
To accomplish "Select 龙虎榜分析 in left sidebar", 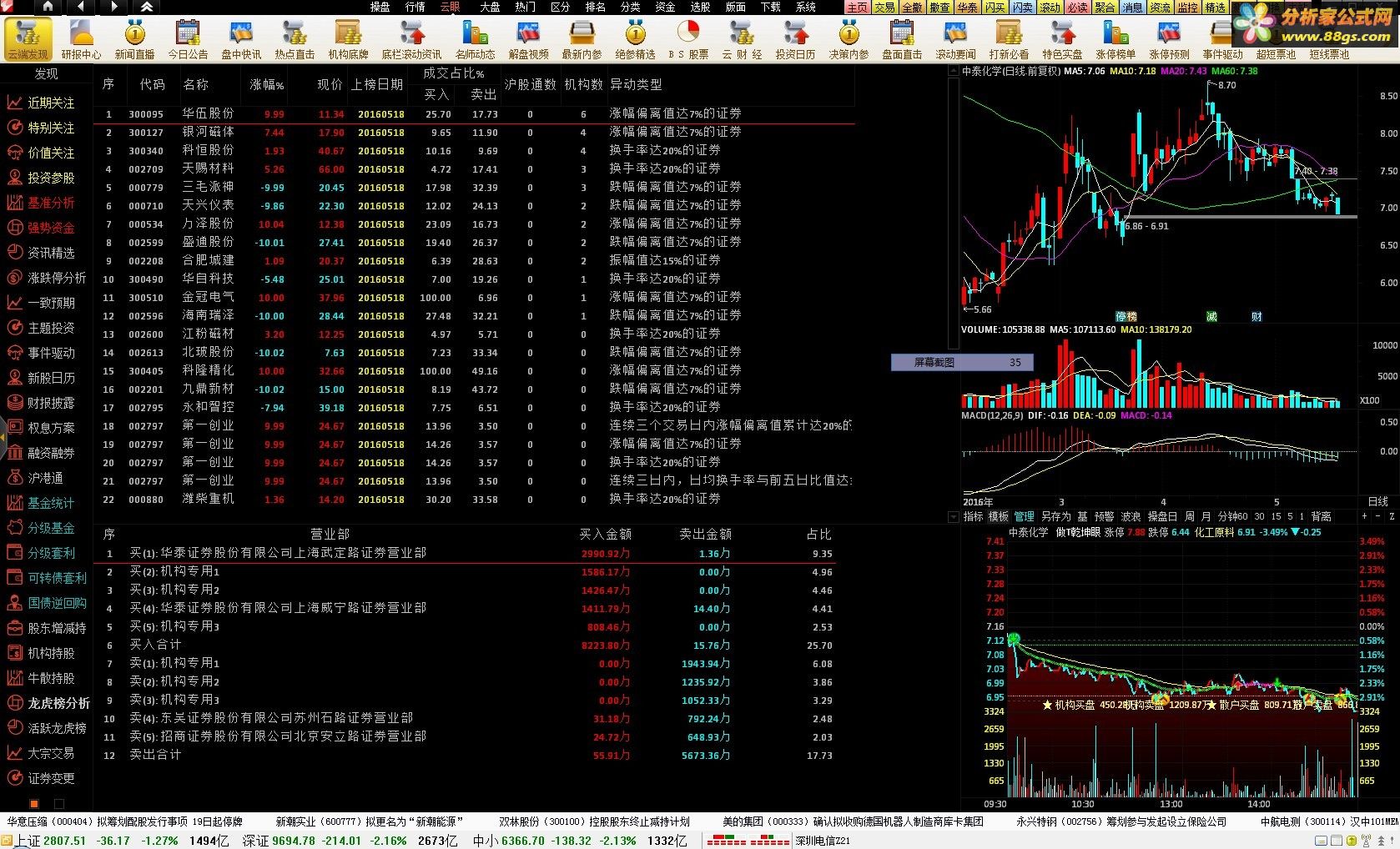I will pos(58,703).
